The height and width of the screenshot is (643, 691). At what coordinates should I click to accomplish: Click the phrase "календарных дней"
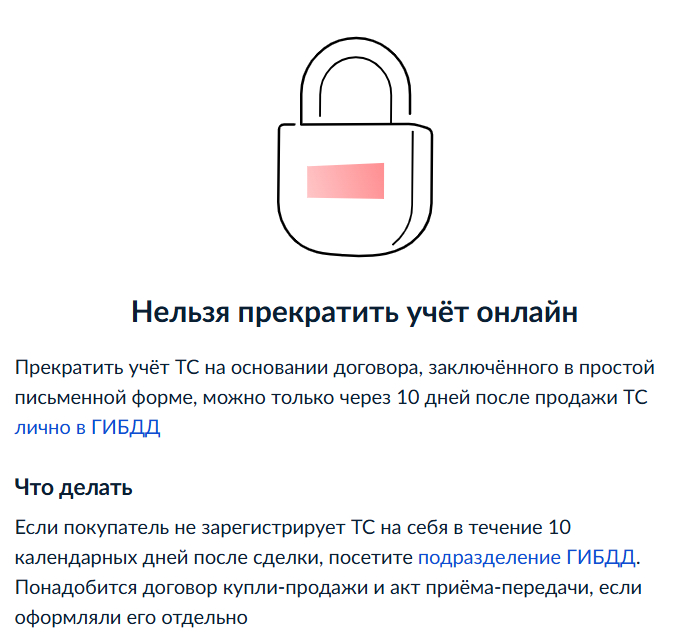(x=101, y=558)
